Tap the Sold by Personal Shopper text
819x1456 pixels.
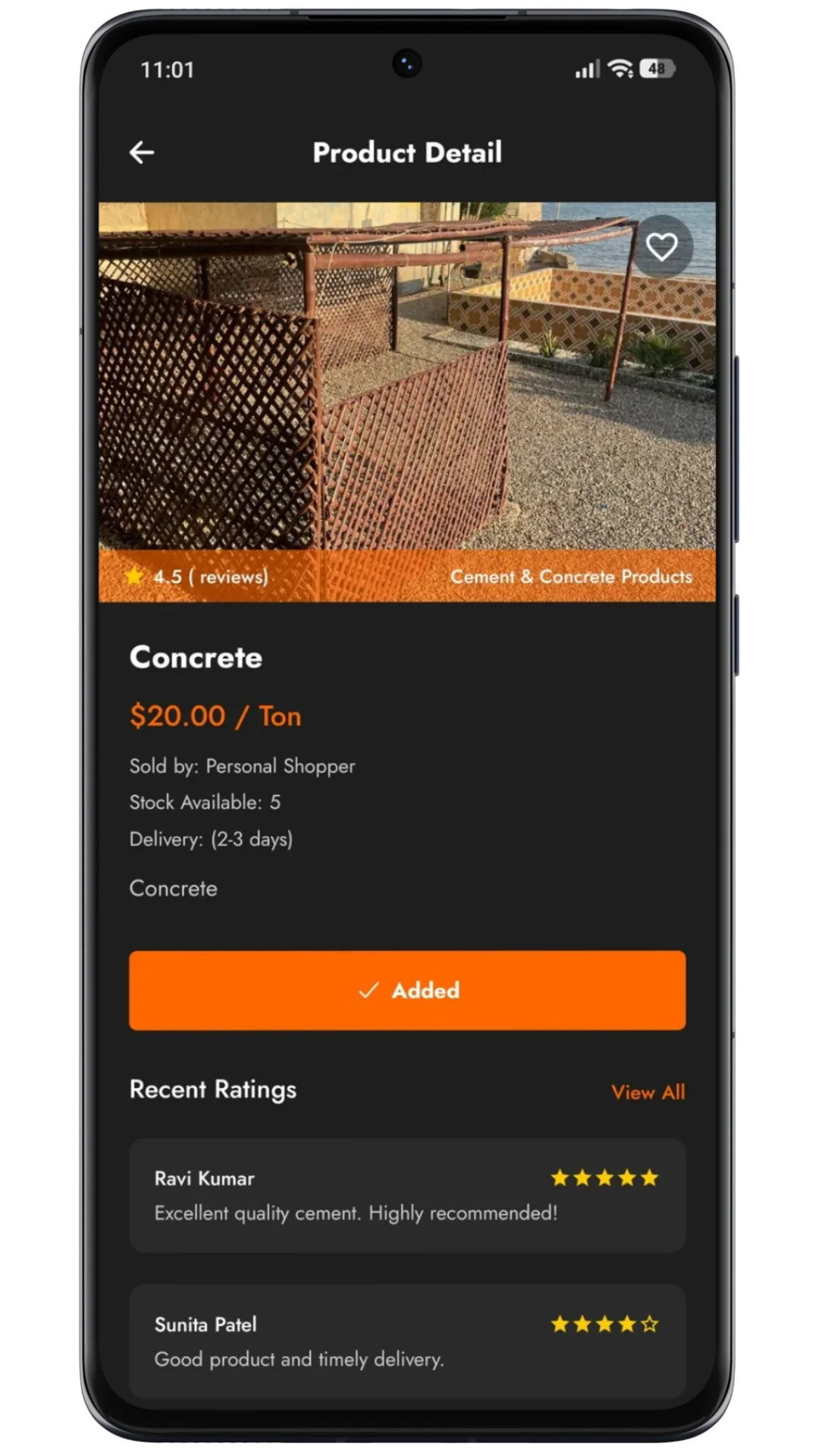coord(242,766)
